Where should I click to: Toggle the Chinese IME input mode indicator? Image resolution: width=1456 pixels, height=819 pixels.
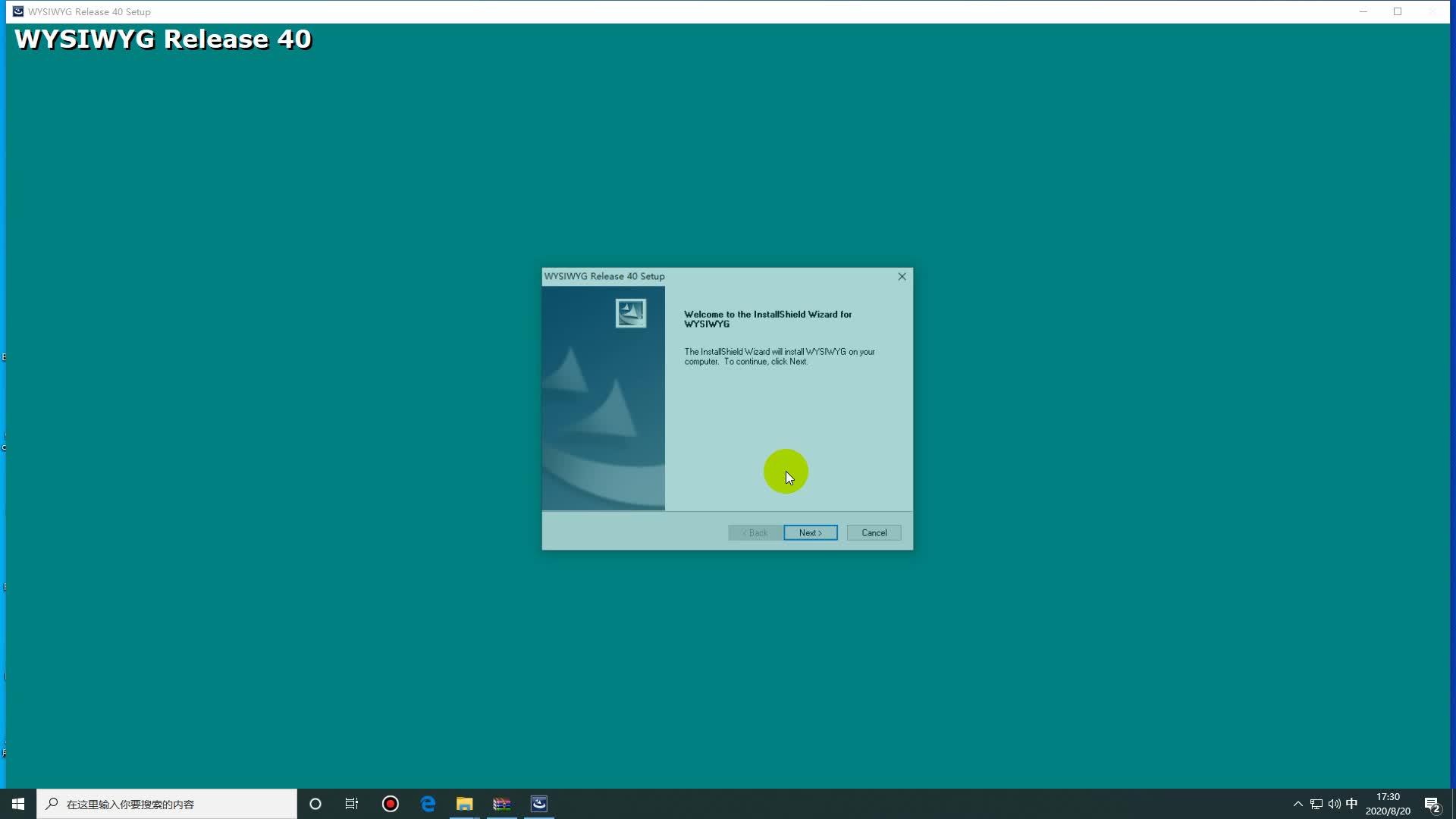click(x=1351, y=804)
